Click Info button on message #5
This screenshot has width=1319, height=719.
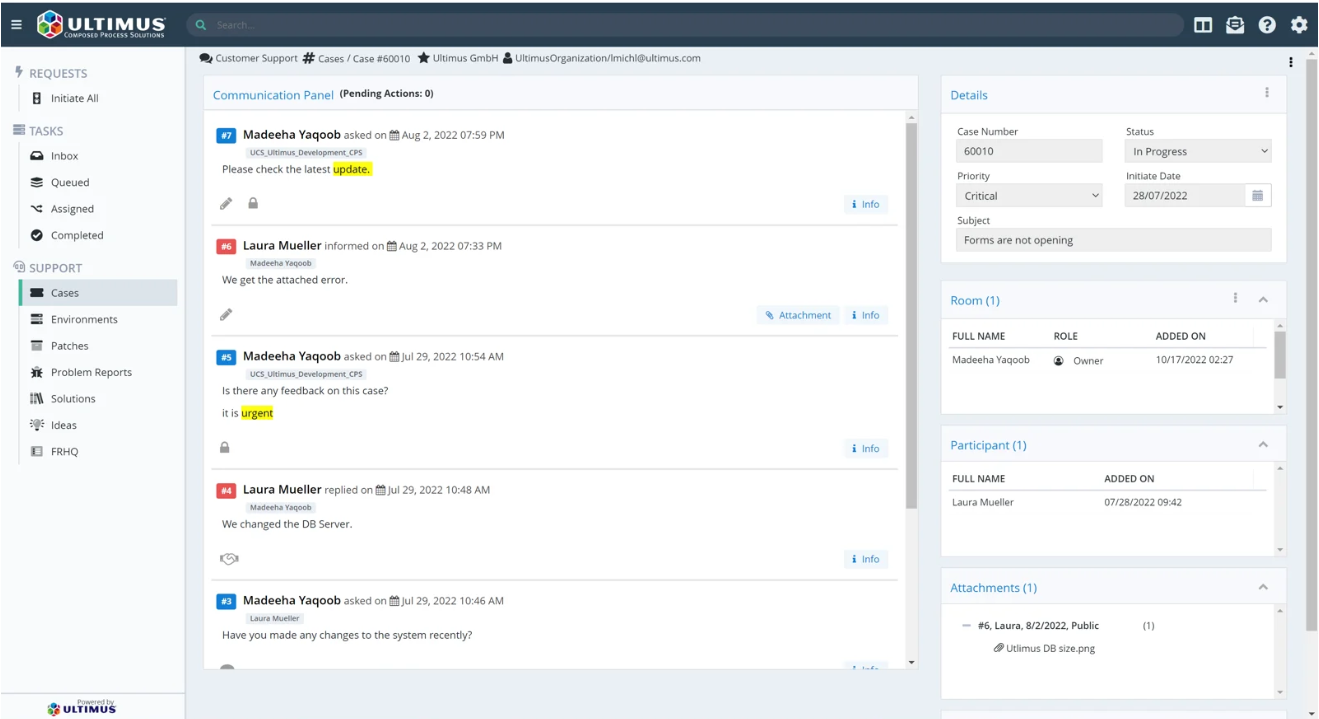(x=866, y=448)
